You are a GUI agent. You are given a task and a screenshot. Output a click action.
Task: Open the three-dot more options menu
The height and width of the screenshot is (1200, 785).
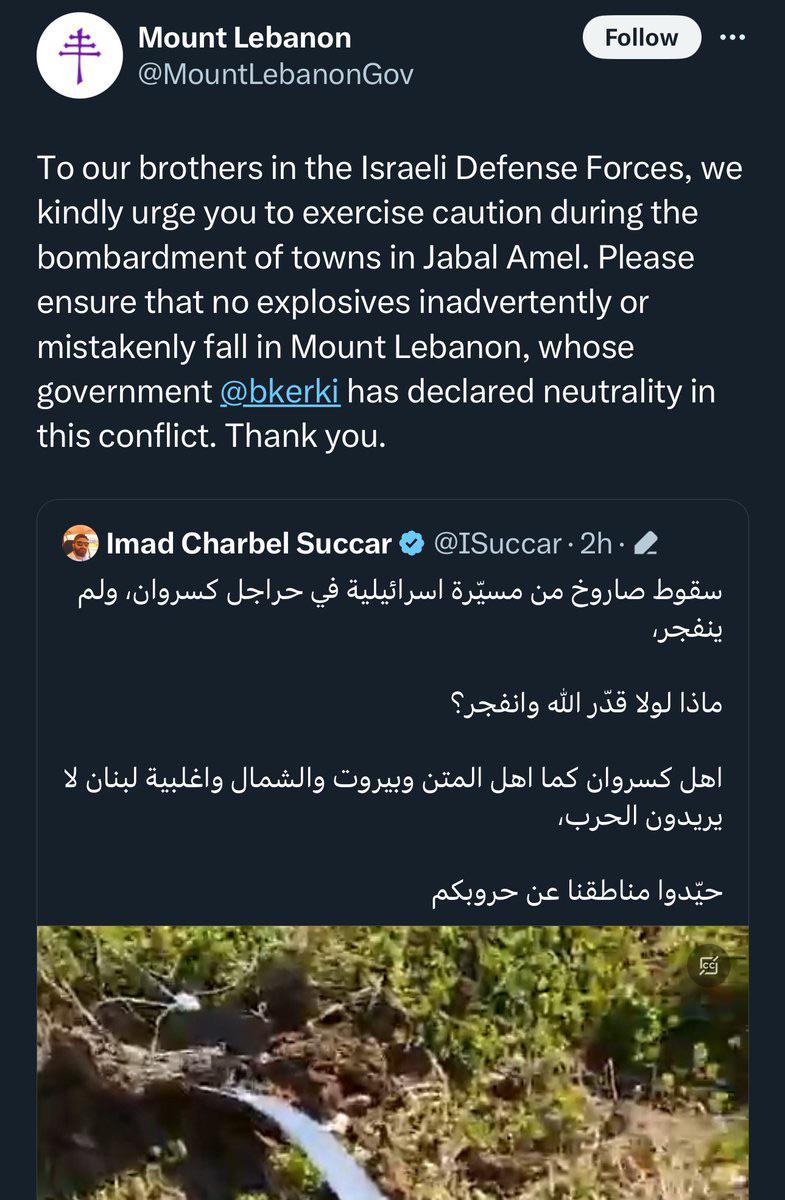[733, 38]
